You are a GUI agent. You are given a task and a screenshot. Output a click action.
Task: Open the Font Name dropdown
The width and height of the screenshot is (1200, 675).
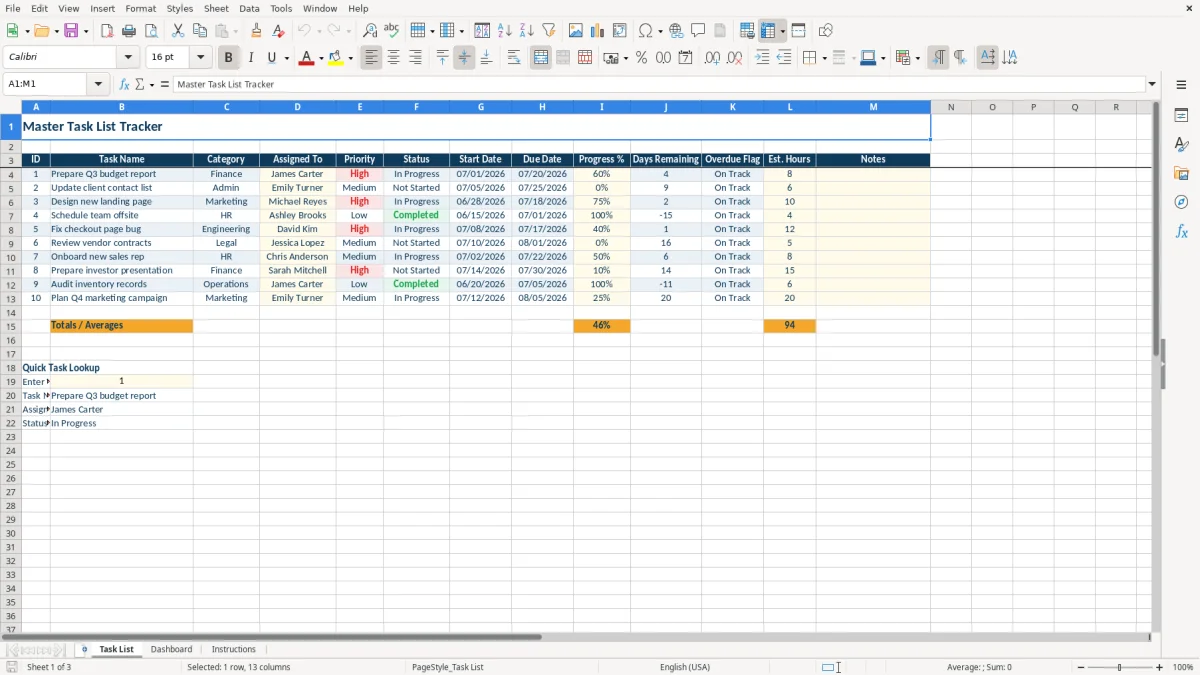pyautogui.click(x=128, y=58)
